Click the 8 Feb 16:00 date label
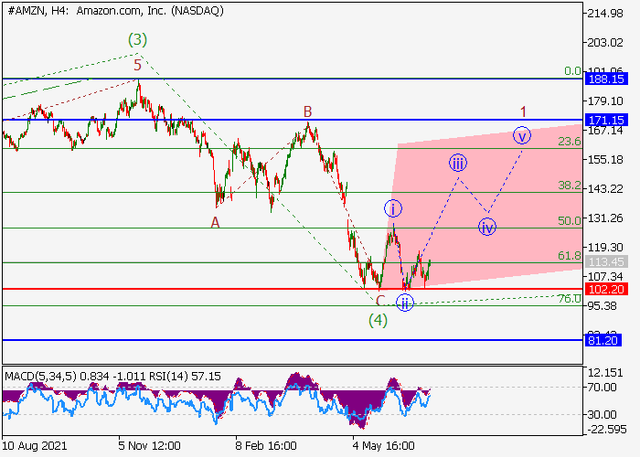The height and width of the screenshot is (457, 640). (x=266, y=446)
